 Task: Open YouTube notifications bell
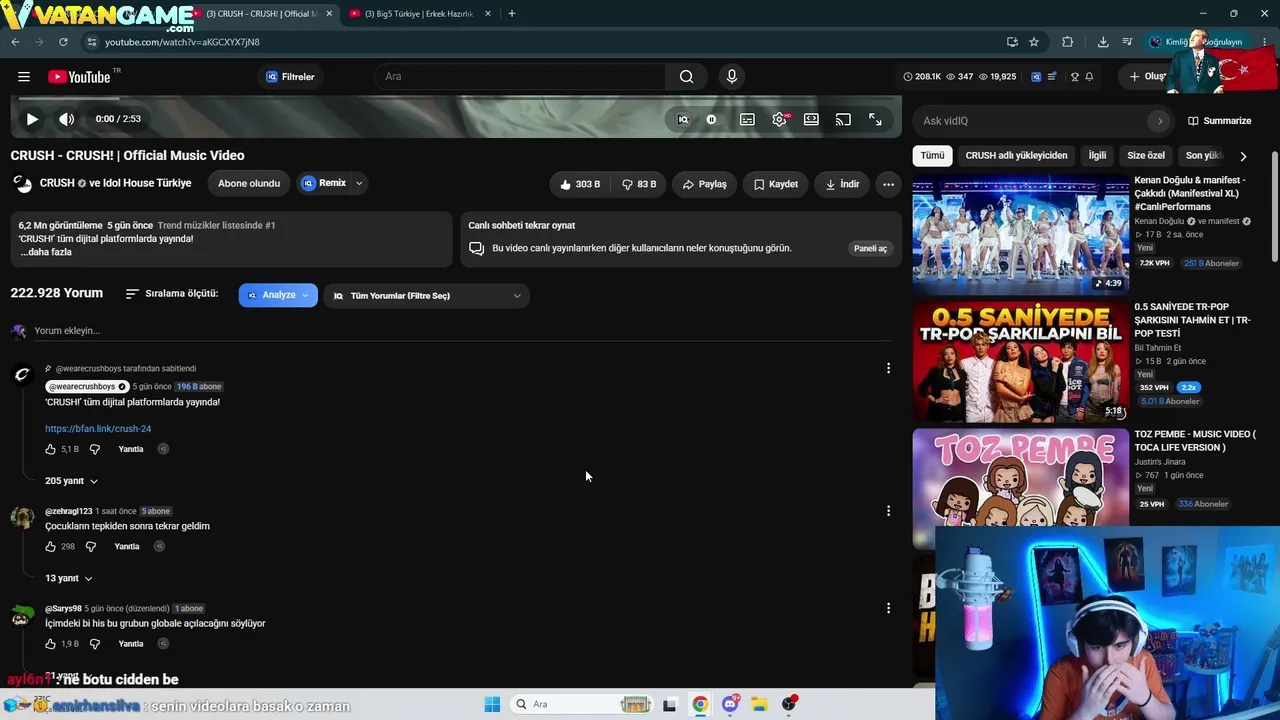(x=1089, y=77)
